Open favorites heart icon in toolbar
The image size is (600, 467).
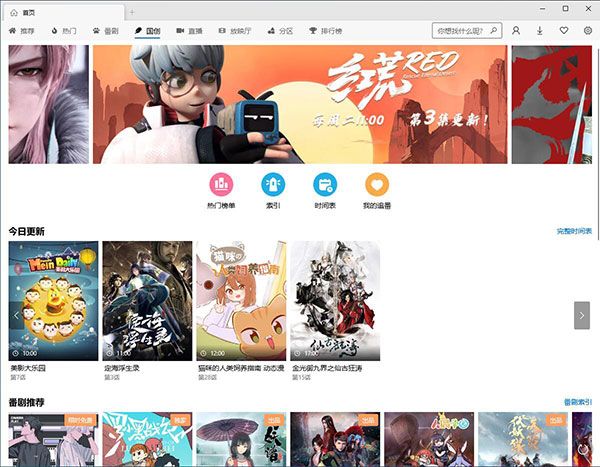click(x=564, y=30)
